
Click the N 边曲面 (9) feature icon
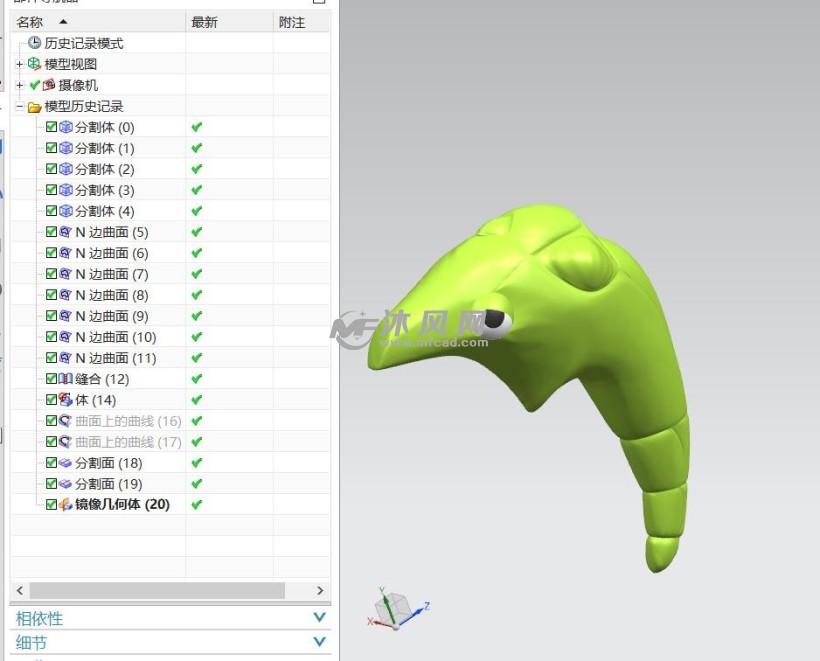pyautogui.click(x=65, y=315)
